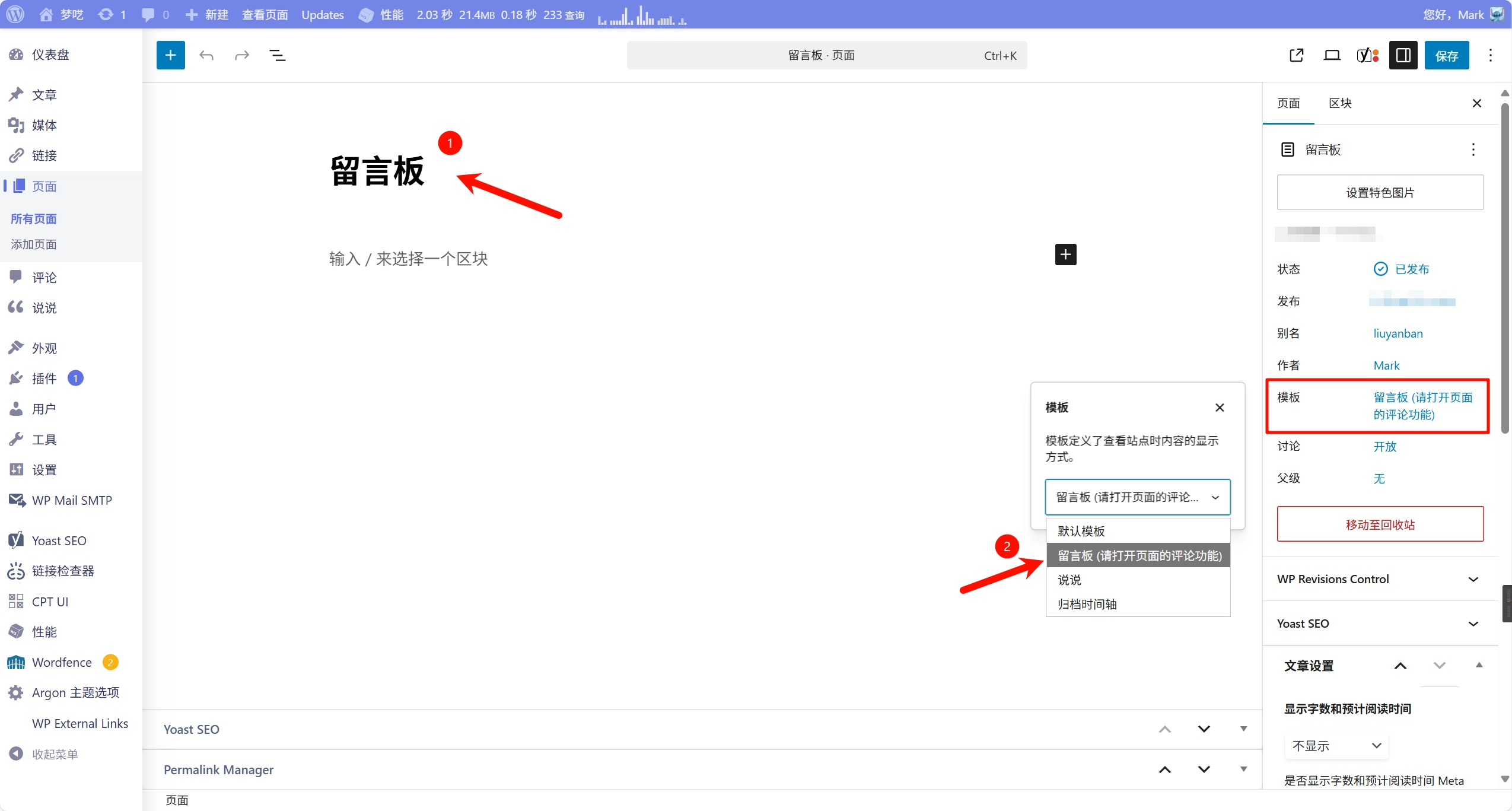This screenshot has height=811, width=1512.
Task: Redo the last undone change
Action: pos(241,55)
